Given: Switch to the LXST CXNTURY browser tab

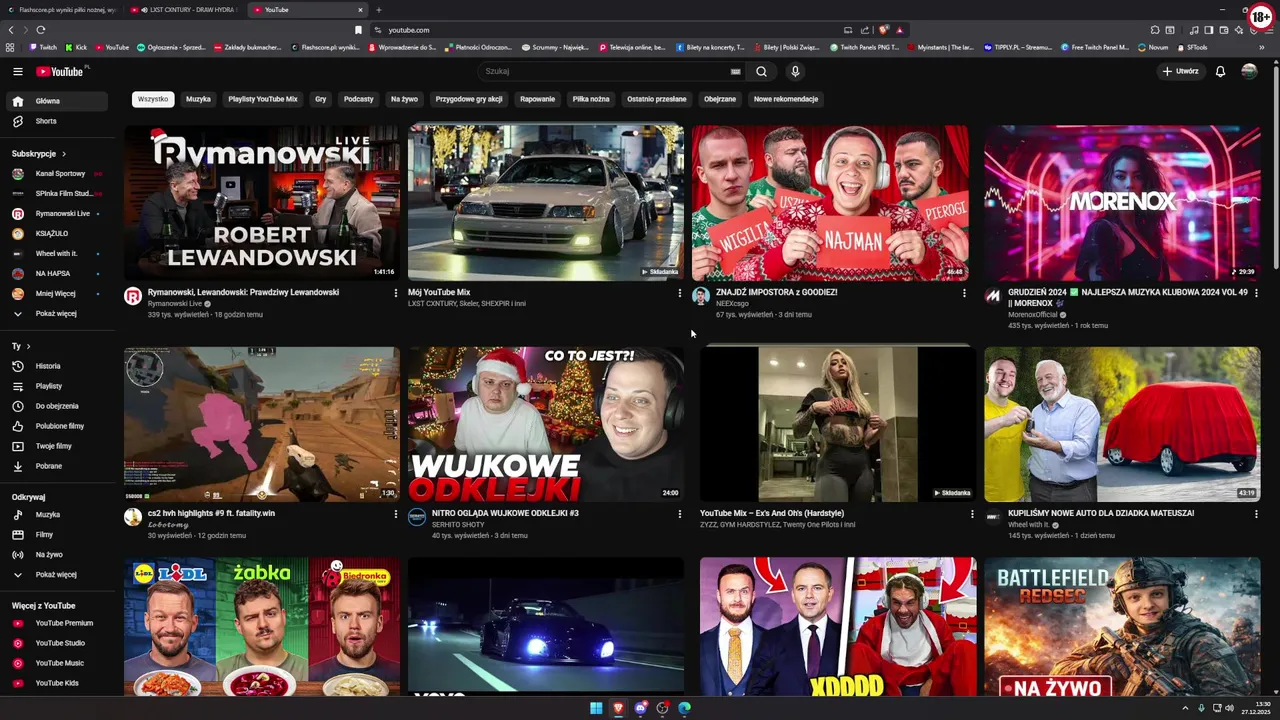Looking at the screenshot, I should coord(185,10).
